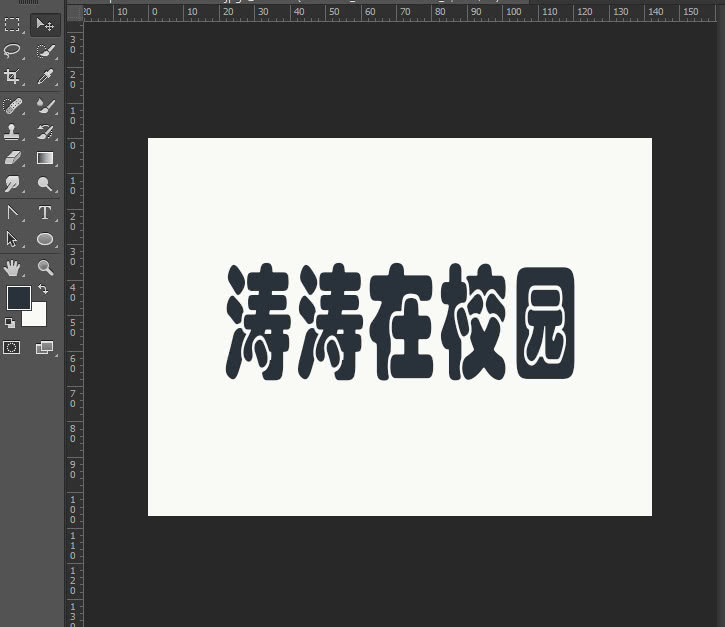Select the Zoom magnifier tool
The height and width of the screenshot is (627, 725).
click(45, 268)
